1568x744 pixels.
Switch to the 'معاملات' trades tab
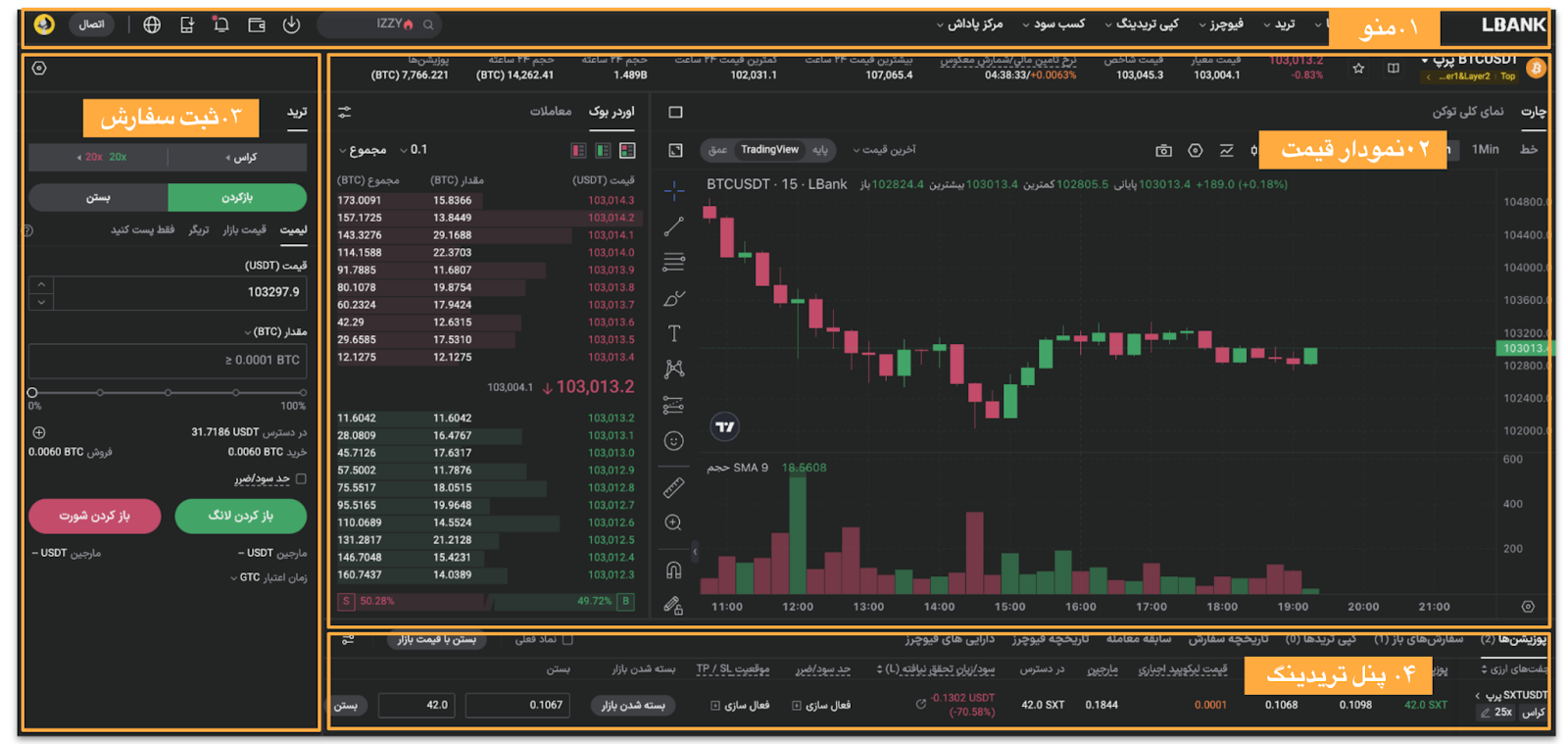pos(551,111)
